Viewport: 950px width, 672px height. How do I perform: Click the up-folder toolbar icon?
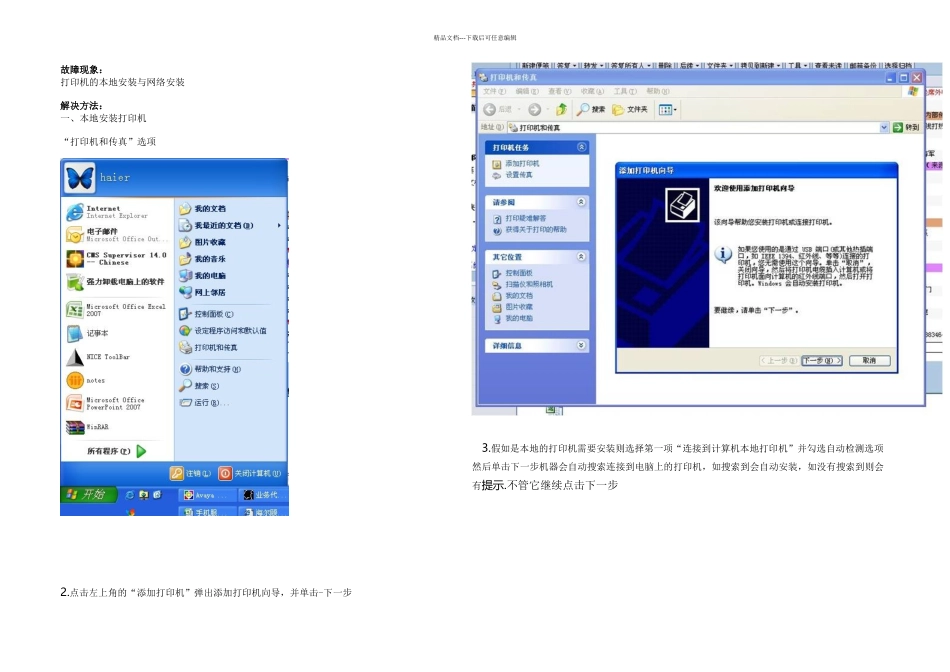[562, 110]
